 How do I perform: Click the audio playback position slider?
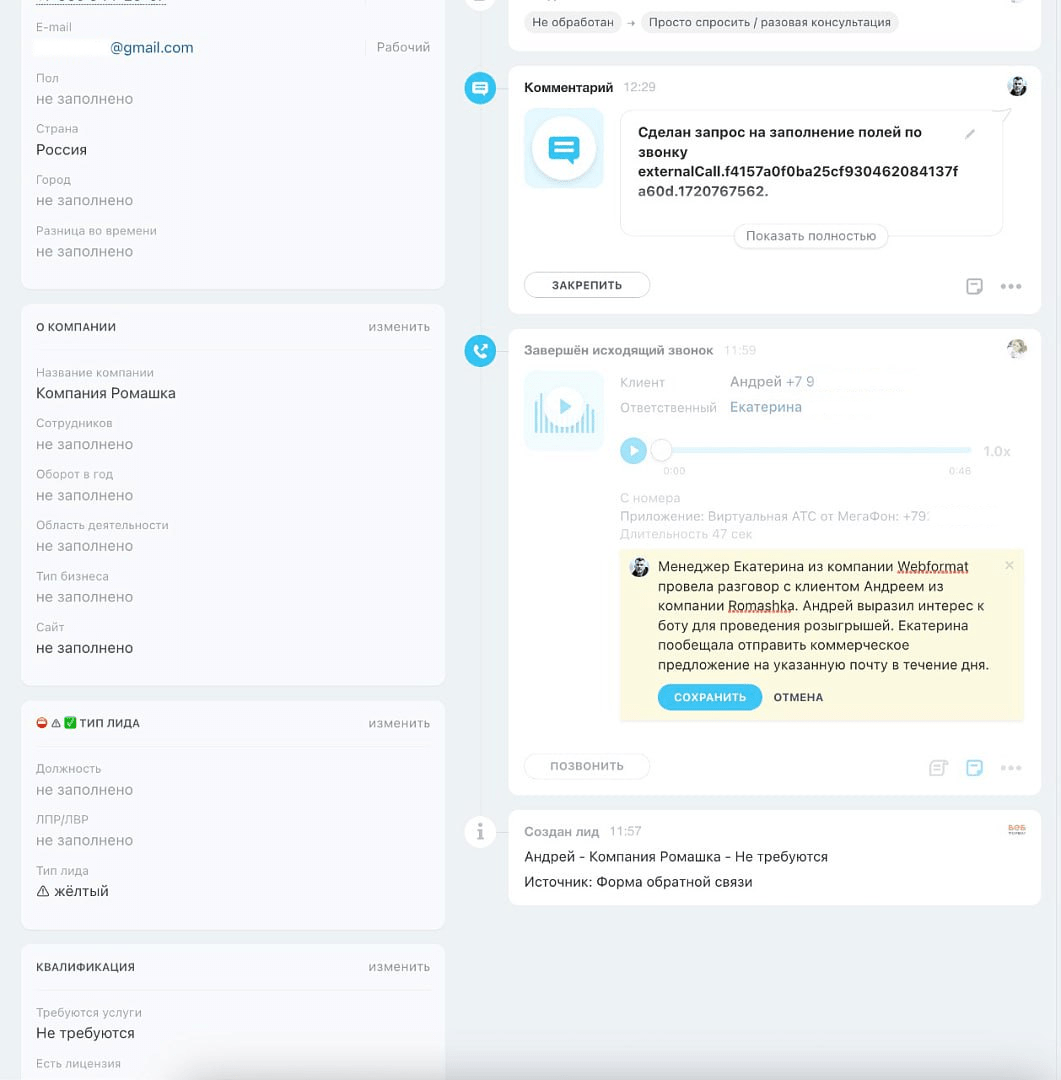[x=817, y=450]
